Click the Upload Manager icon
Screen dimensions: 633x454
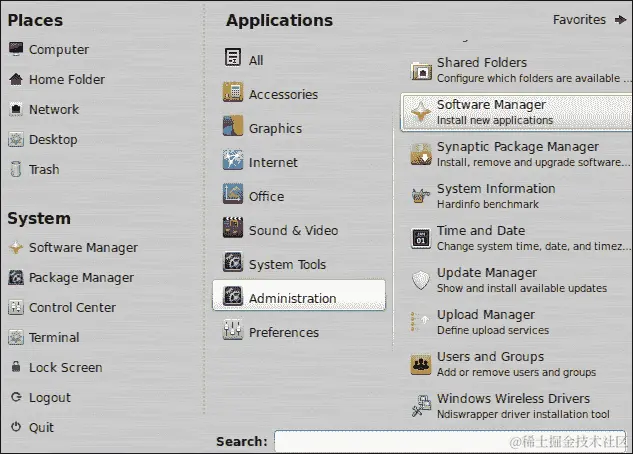[420, 322]
